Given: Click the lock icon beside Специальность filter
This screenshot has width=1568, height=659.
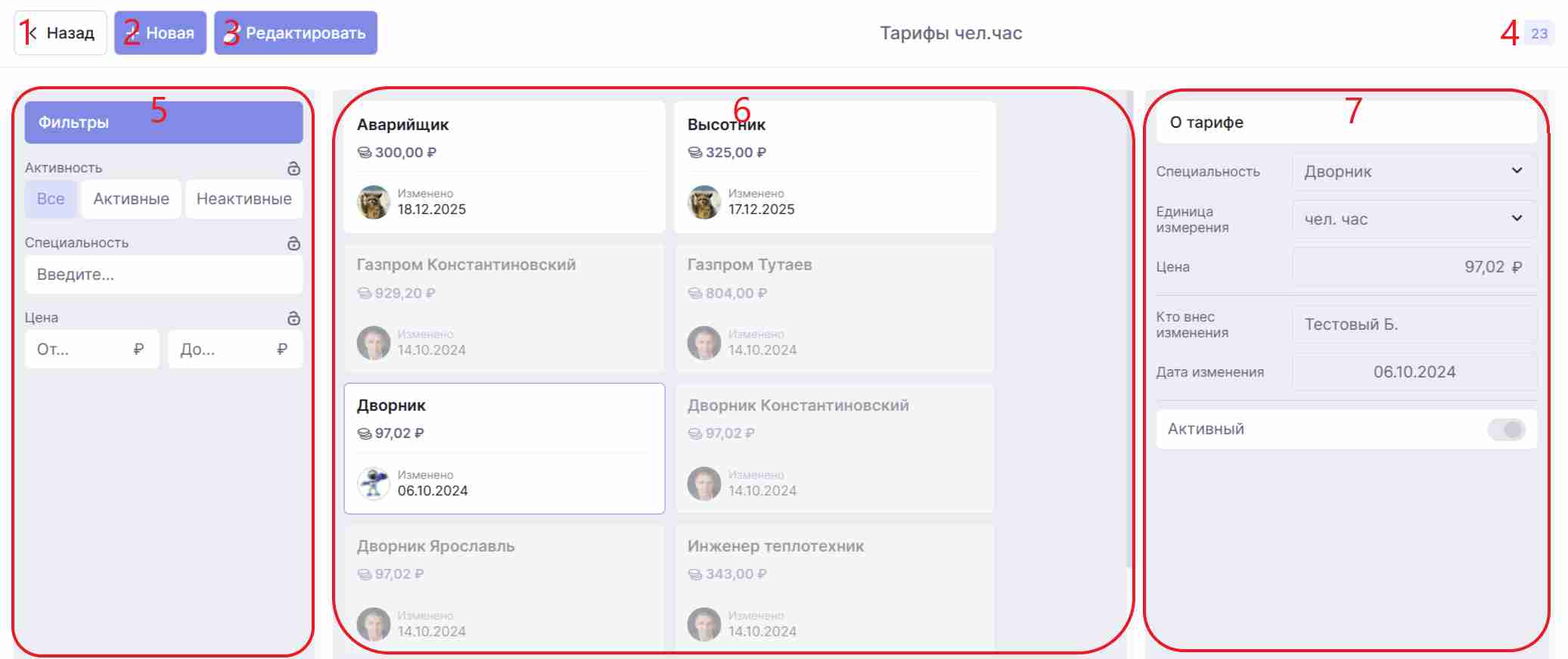Looking at the screenshot, I should [x=294, y=243].
